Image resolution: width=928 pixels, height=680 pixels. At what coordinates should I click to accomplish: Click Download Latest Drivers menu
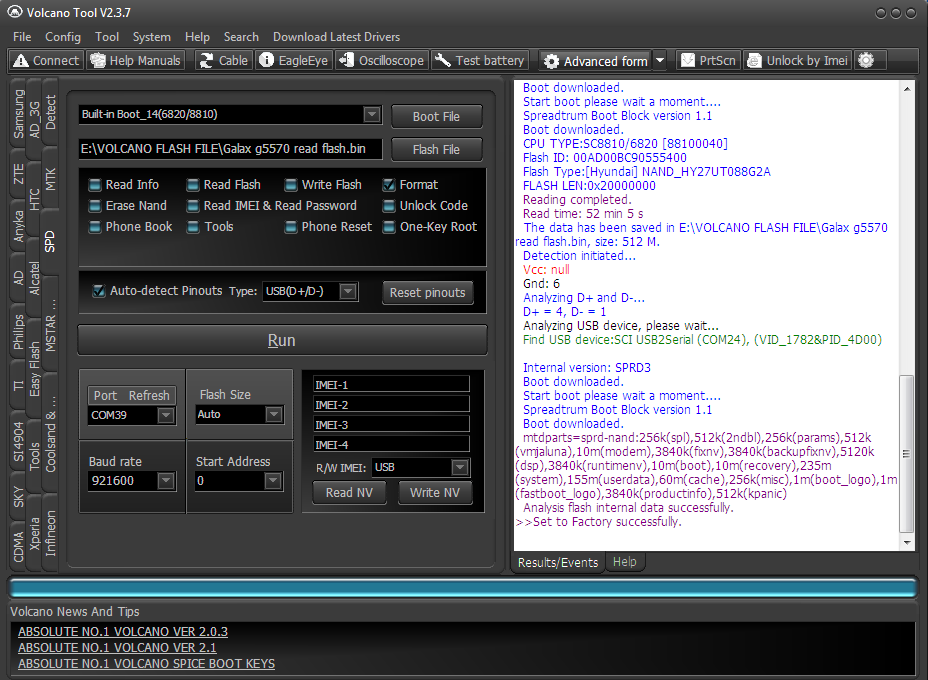click(x=336, y=37)
